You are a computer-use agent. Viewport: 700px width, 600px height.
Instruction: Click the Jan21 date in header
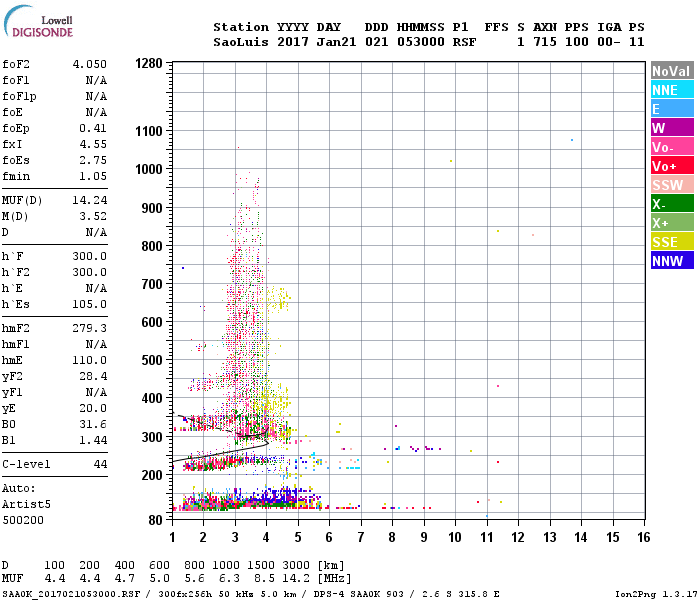coord(336,42)
